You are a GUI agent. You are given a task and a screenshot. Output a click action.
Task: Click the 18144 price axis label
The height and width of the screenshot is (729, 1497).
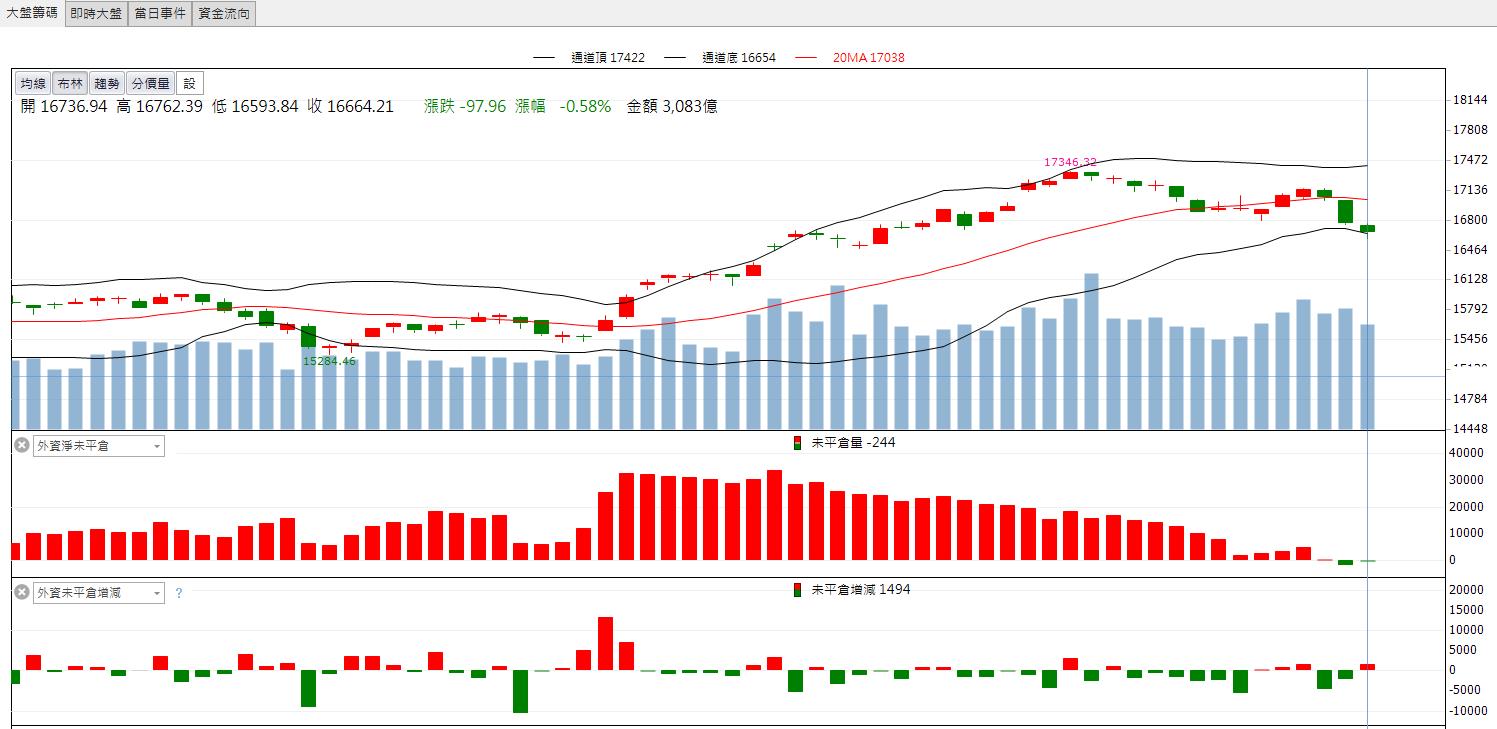[1469, 100]
